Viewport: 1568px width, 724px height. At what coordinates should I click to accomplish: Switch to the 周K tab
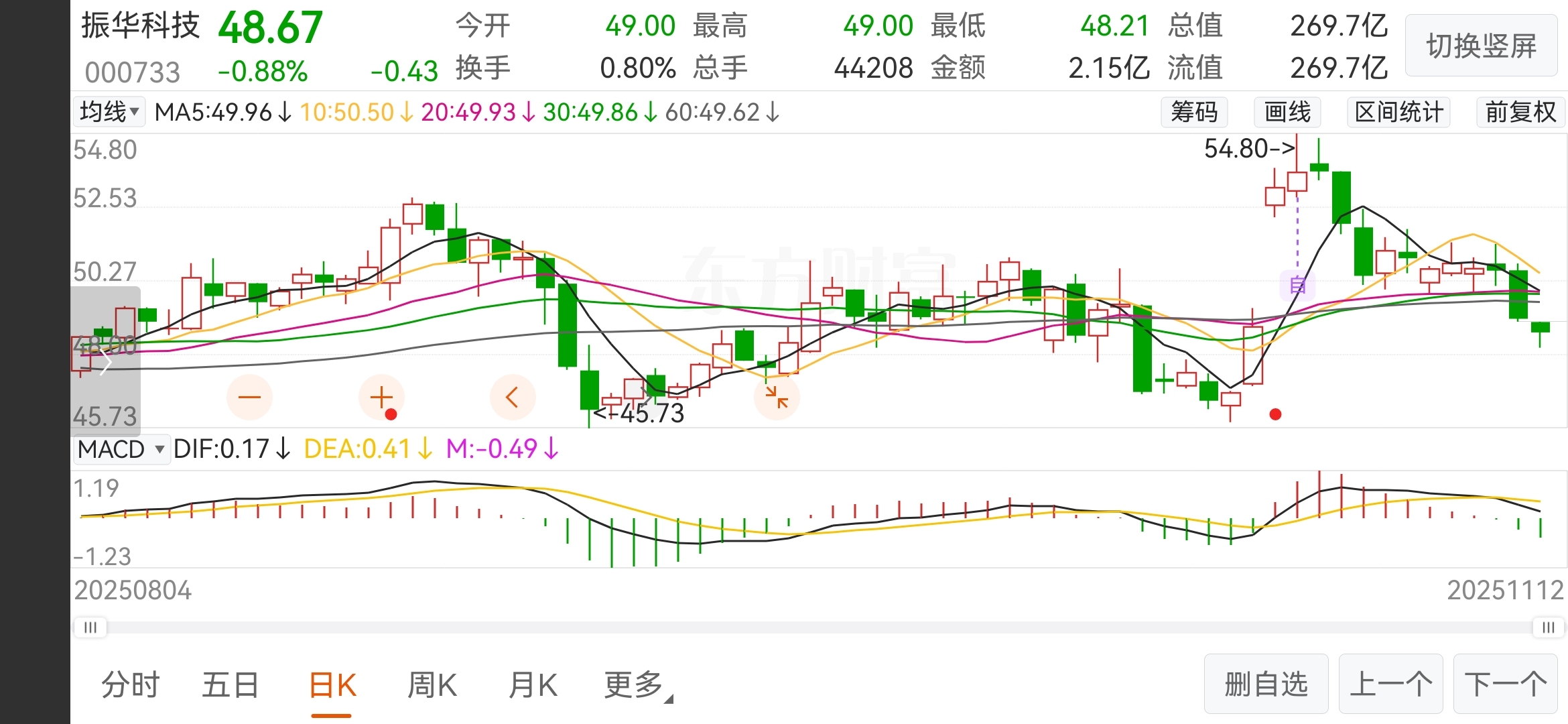(x=432, y=685)
